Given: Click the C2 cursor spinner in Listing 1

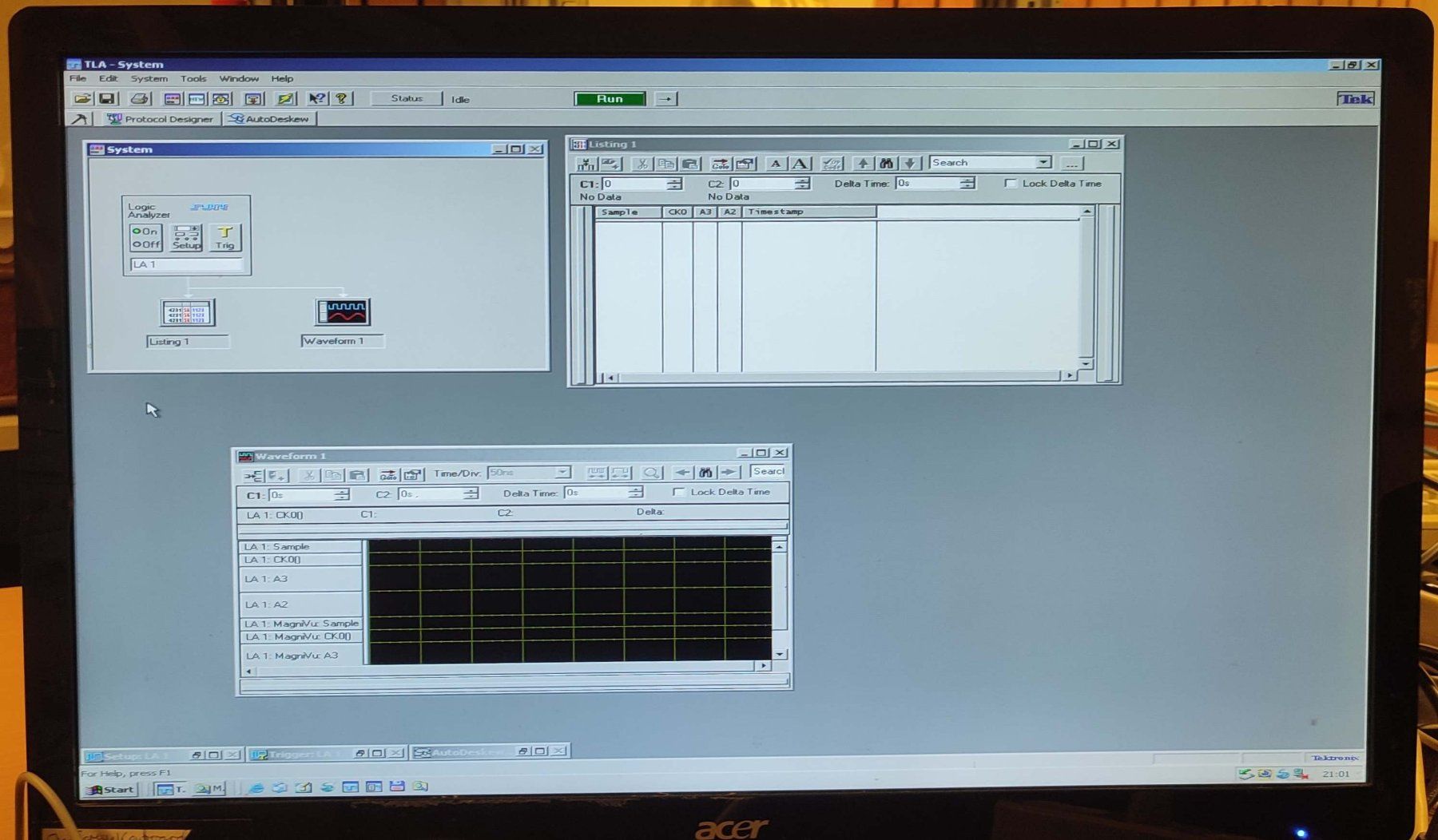Looking at the screenshot, I should point(802,184).
